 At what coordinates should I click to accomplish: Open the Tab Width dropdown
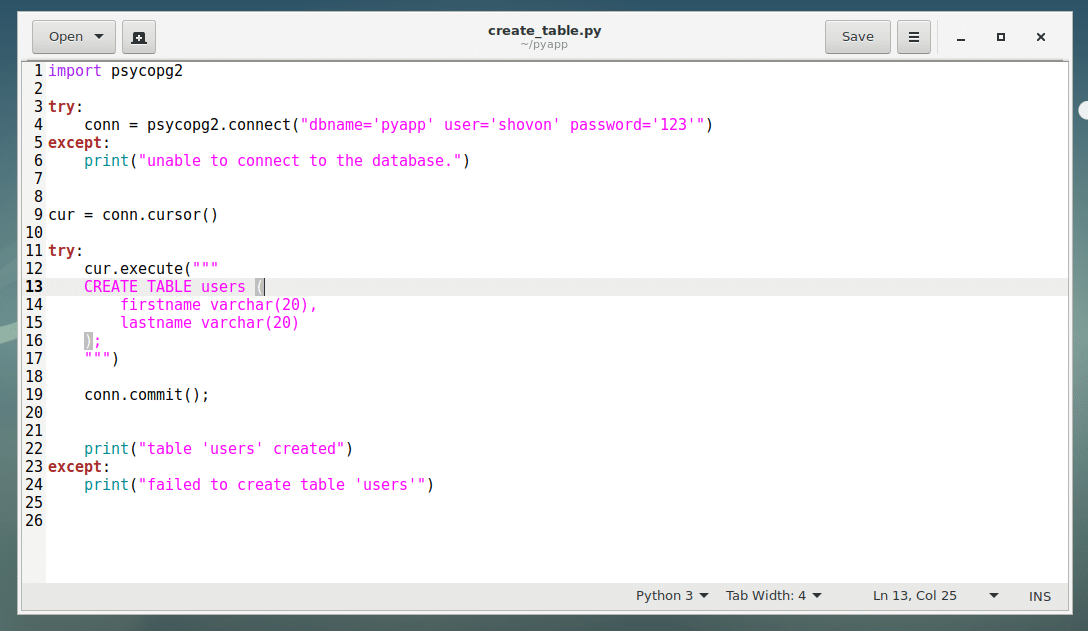pyautogui.click(x=773, y=596)
